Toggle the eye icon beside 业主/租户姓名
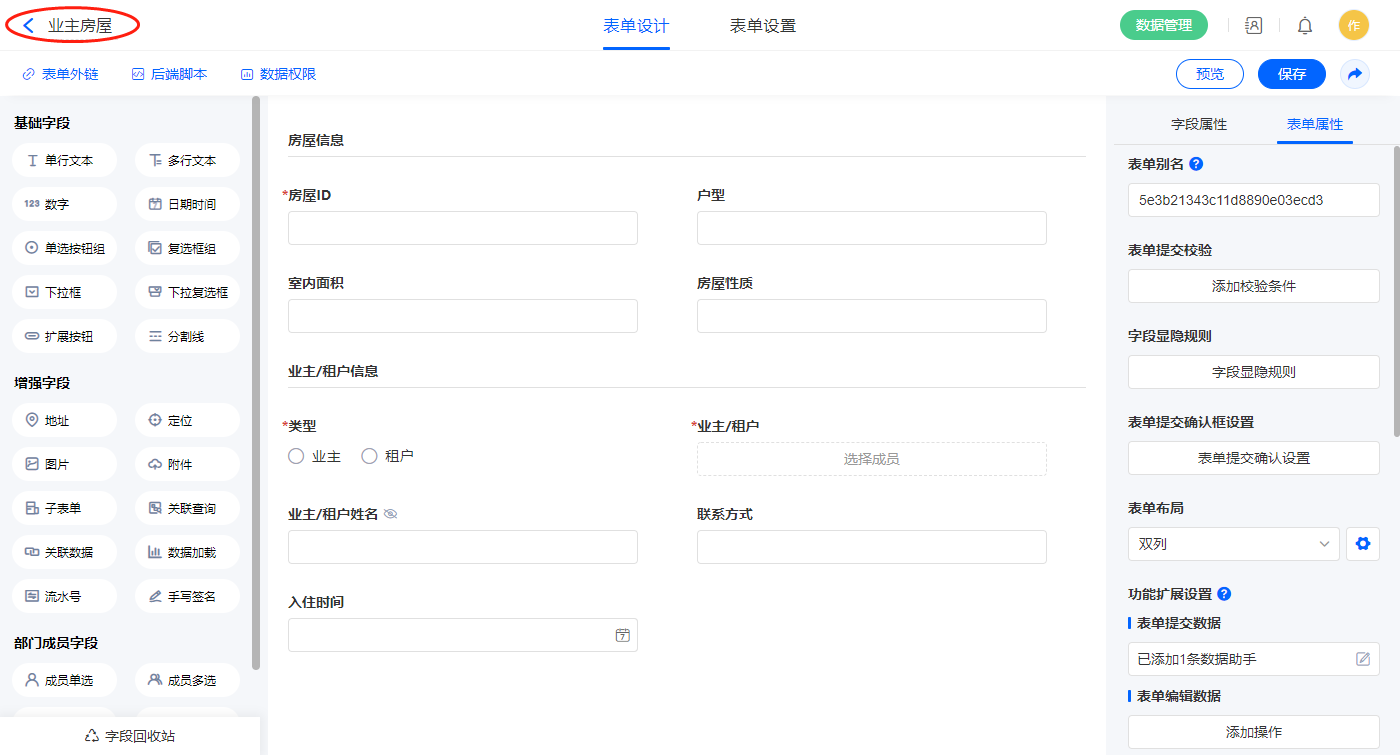 pyautogui.click(x=391, y=514)
